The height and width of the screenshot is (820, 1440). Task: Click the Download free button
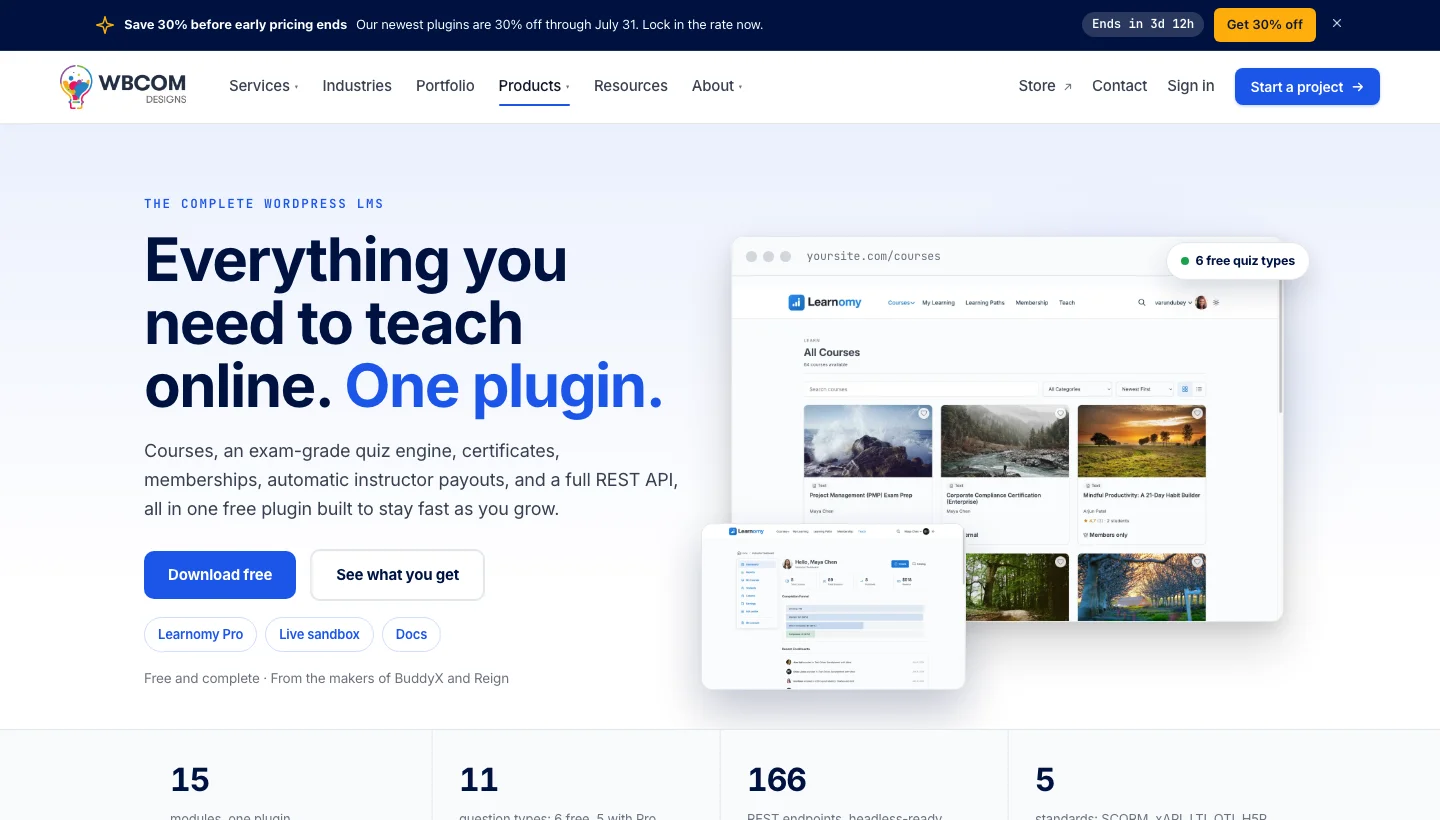(220, 575)
